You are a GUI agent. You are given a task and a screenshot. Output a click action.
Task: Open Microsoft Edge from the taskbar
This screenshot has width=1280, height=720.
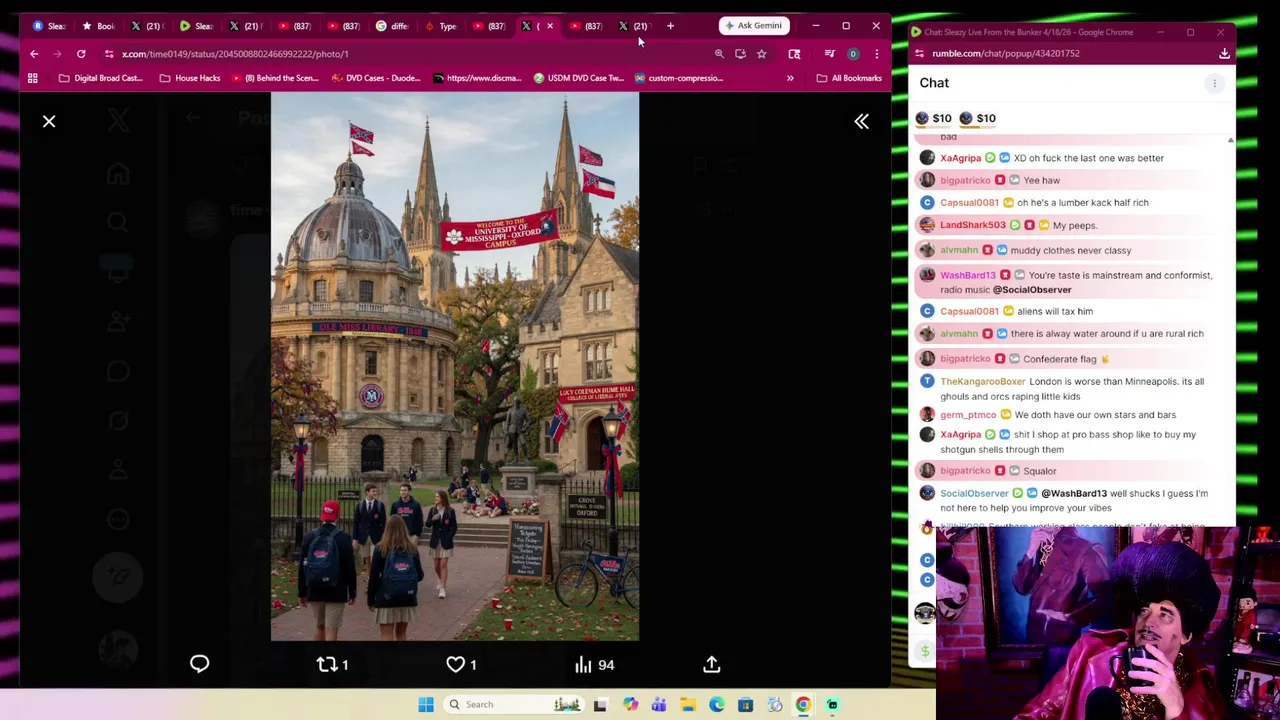[717, 704]
